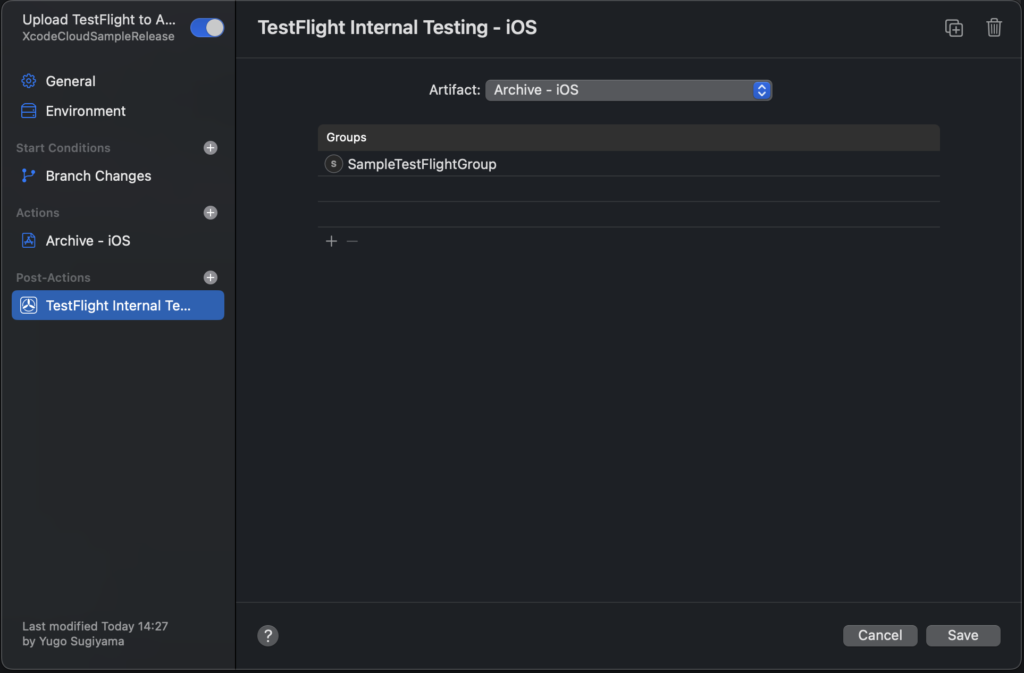Screen dimensions: 1024x673
Task: Click the SampleTestFlightGroup avatar icon
Action: click(333, 164)
